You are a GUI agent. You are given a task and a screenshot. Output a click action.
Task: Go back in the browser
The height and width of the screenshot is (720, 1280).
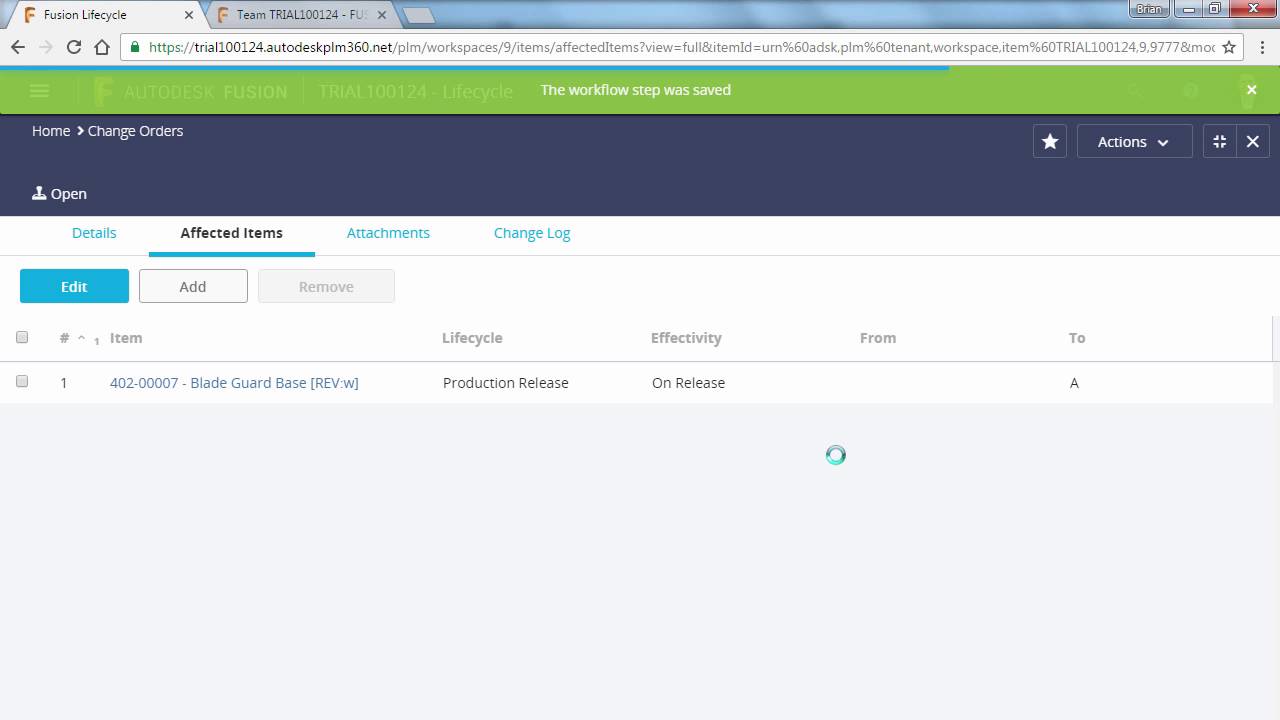[18, 47]
